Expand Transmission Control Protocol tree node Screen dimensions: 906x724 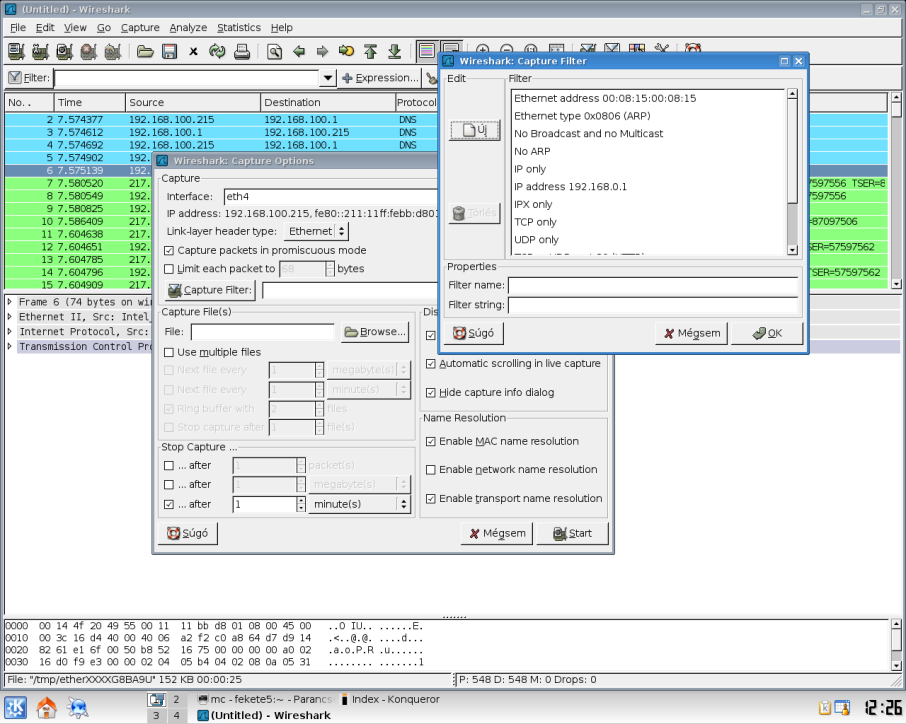pyautogui.click(x=10, y=346)
